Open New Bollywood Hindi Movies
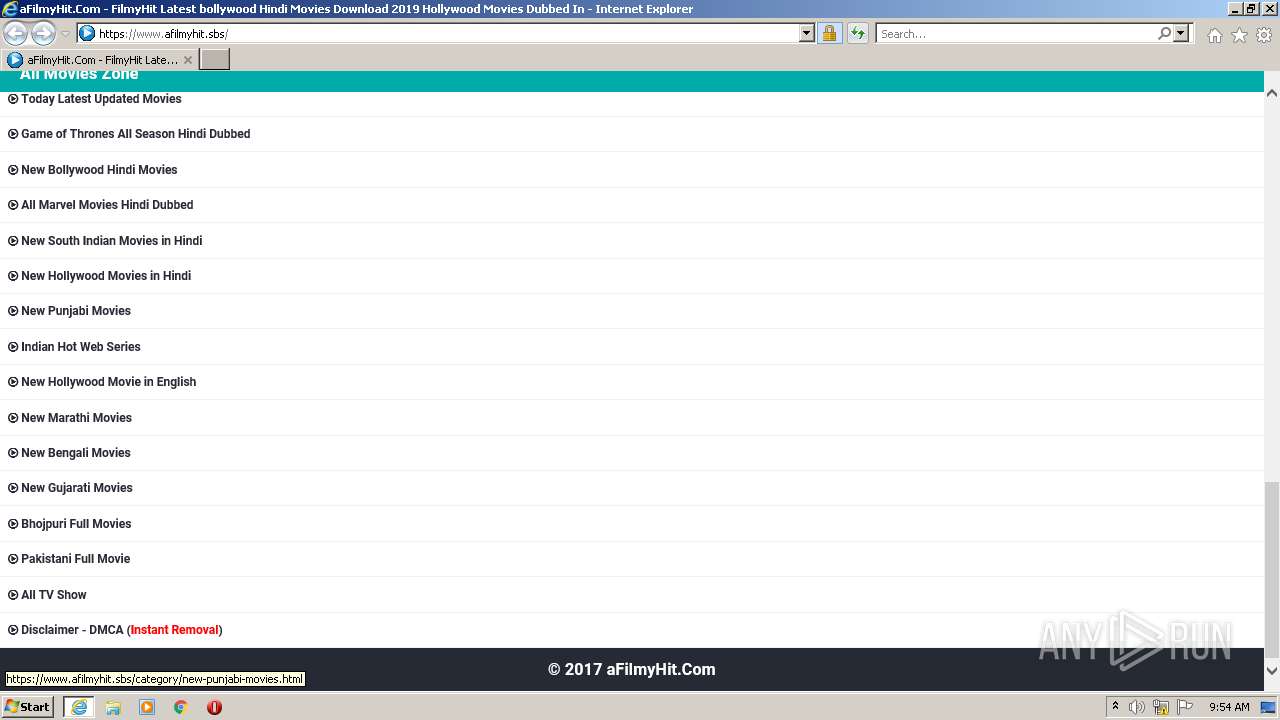Screen dimensions: 1280x720 (99, 170)
